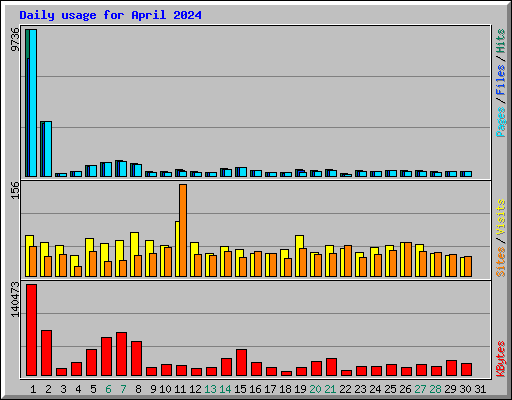Click the tallest cyan pages bar for day 1
The width and height of the screenshot is (512, 400).
coord(33,103)
